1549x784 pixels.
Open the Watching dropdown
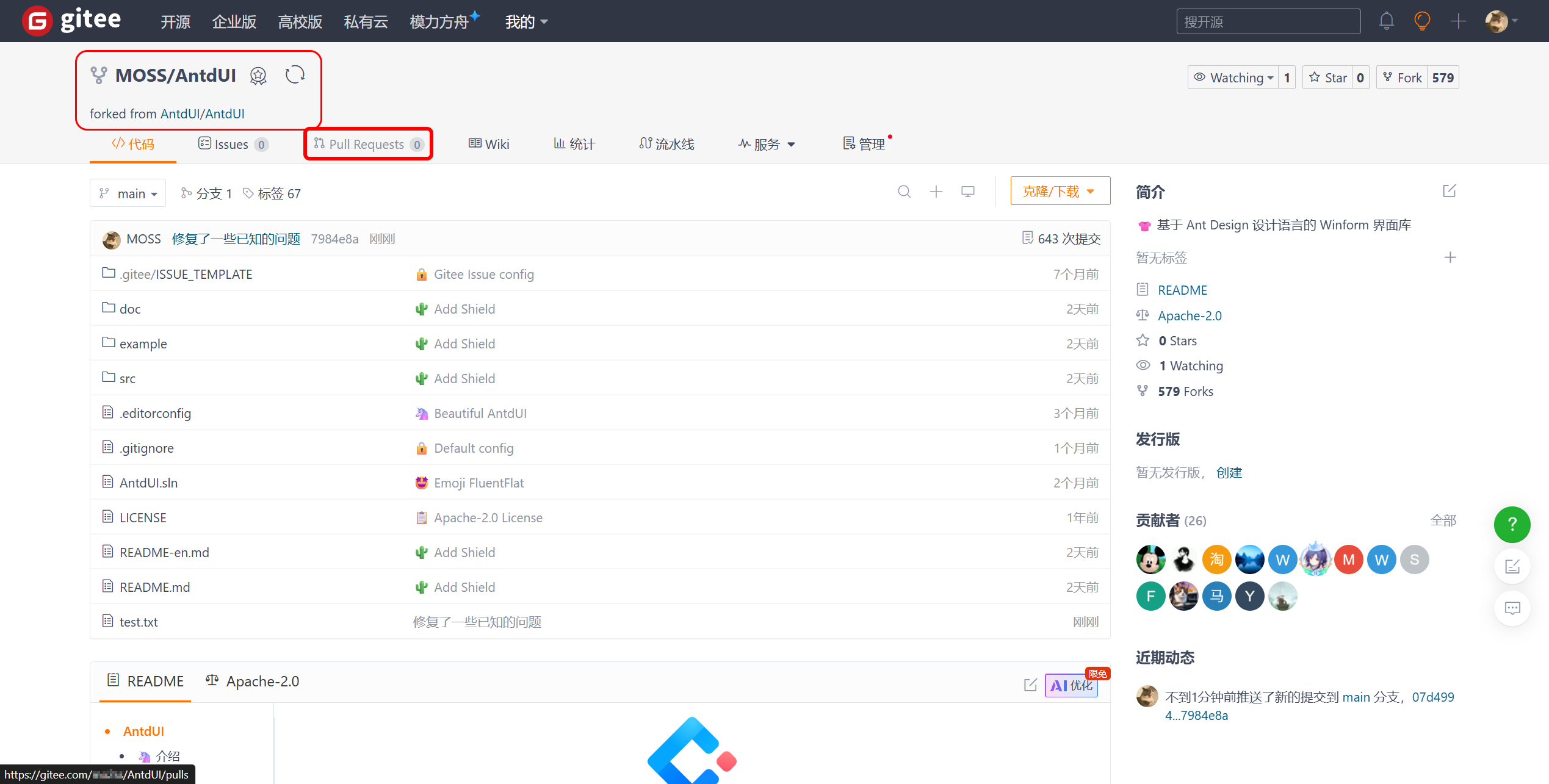tap(1234, 77)
